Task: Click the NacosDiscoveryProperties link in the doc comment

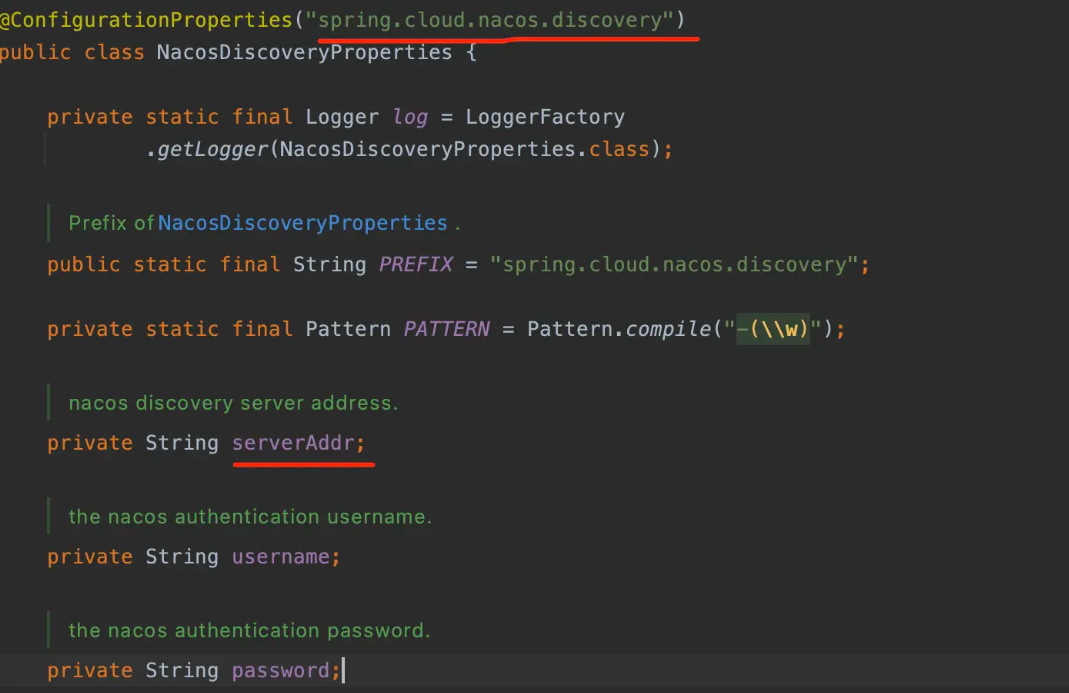Action: 302,223
